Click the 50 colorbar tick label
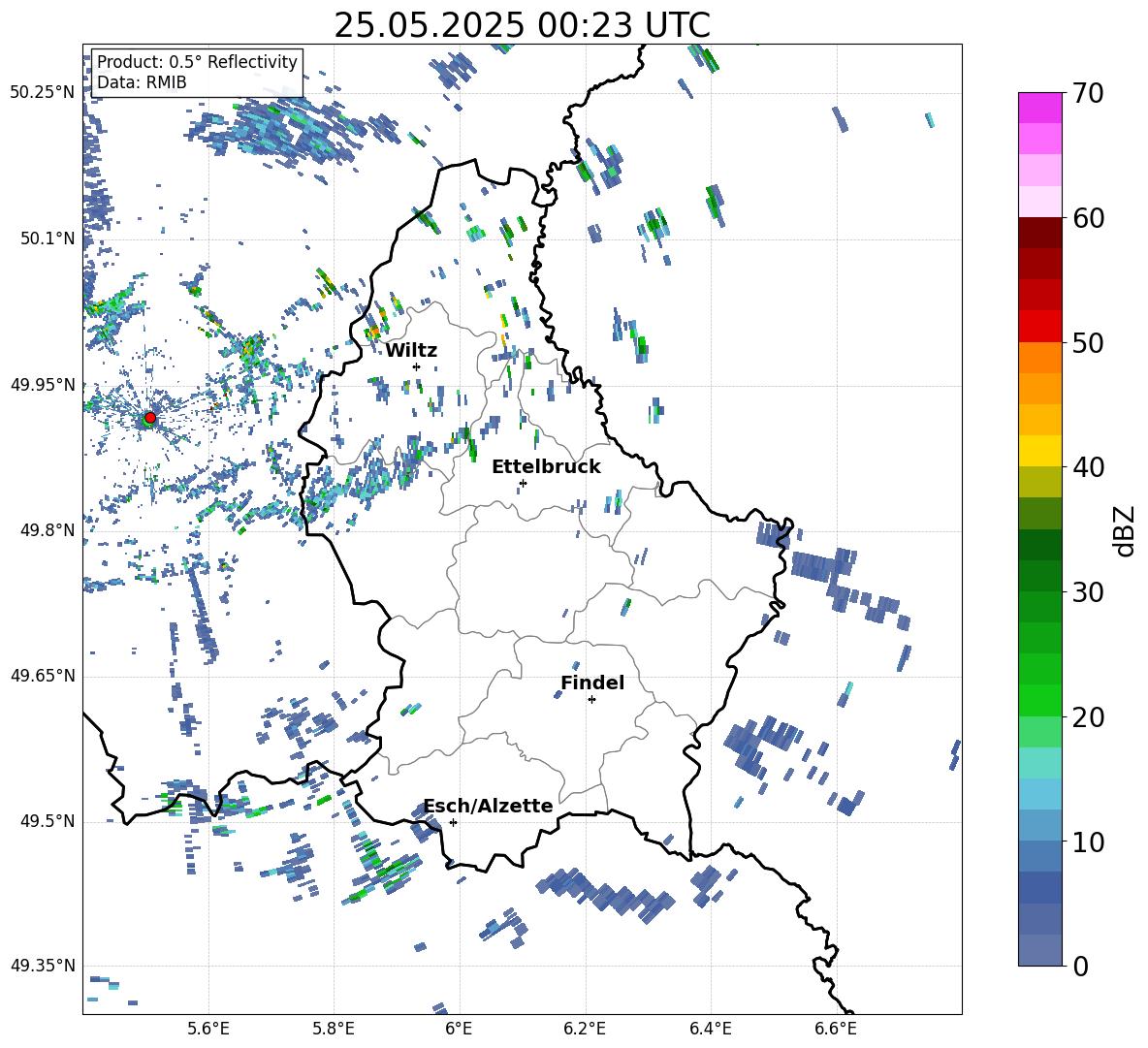 [x=1087, y=342]
